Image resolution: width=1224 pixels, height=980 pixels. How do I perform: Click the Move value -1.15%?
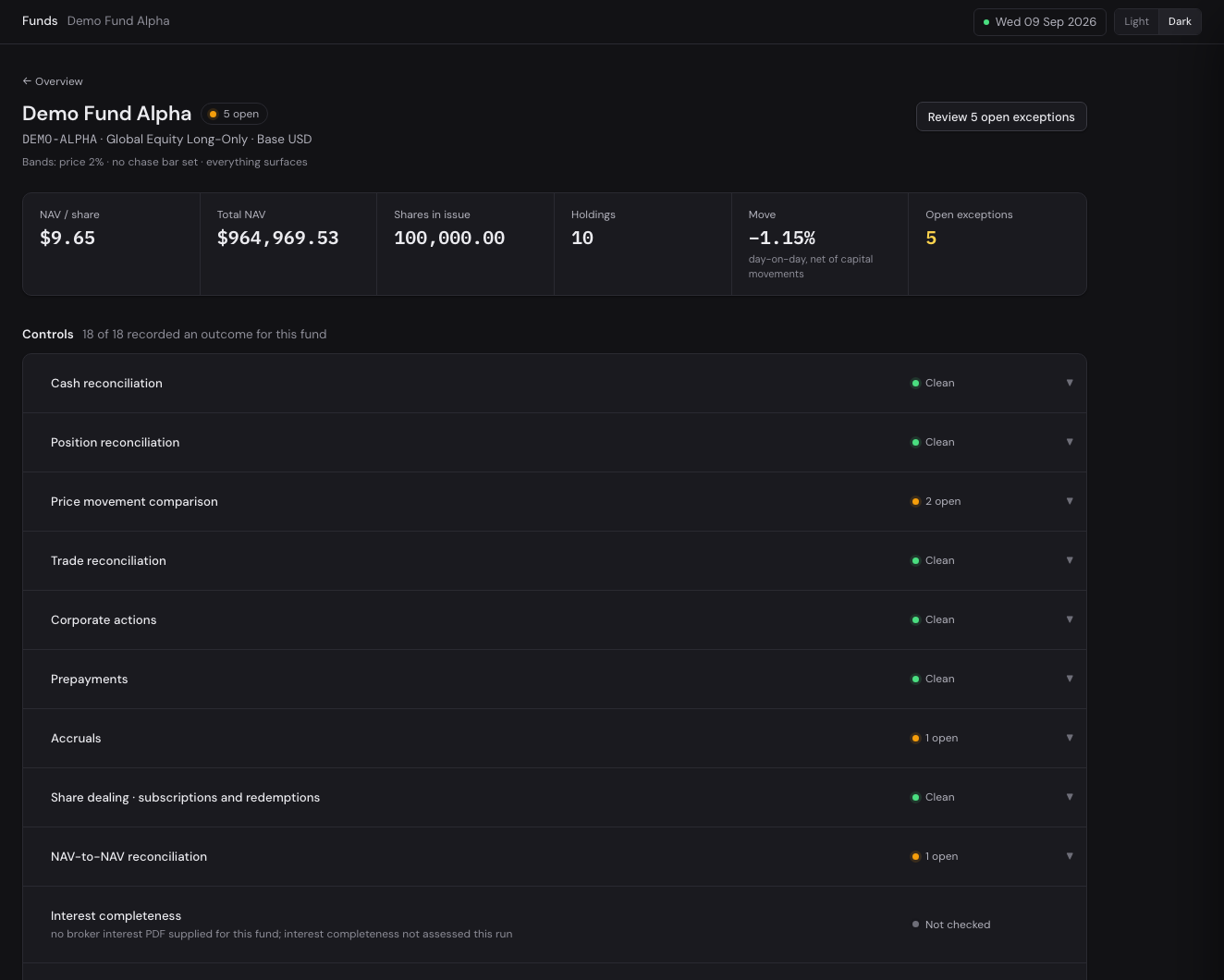point(782,238)
